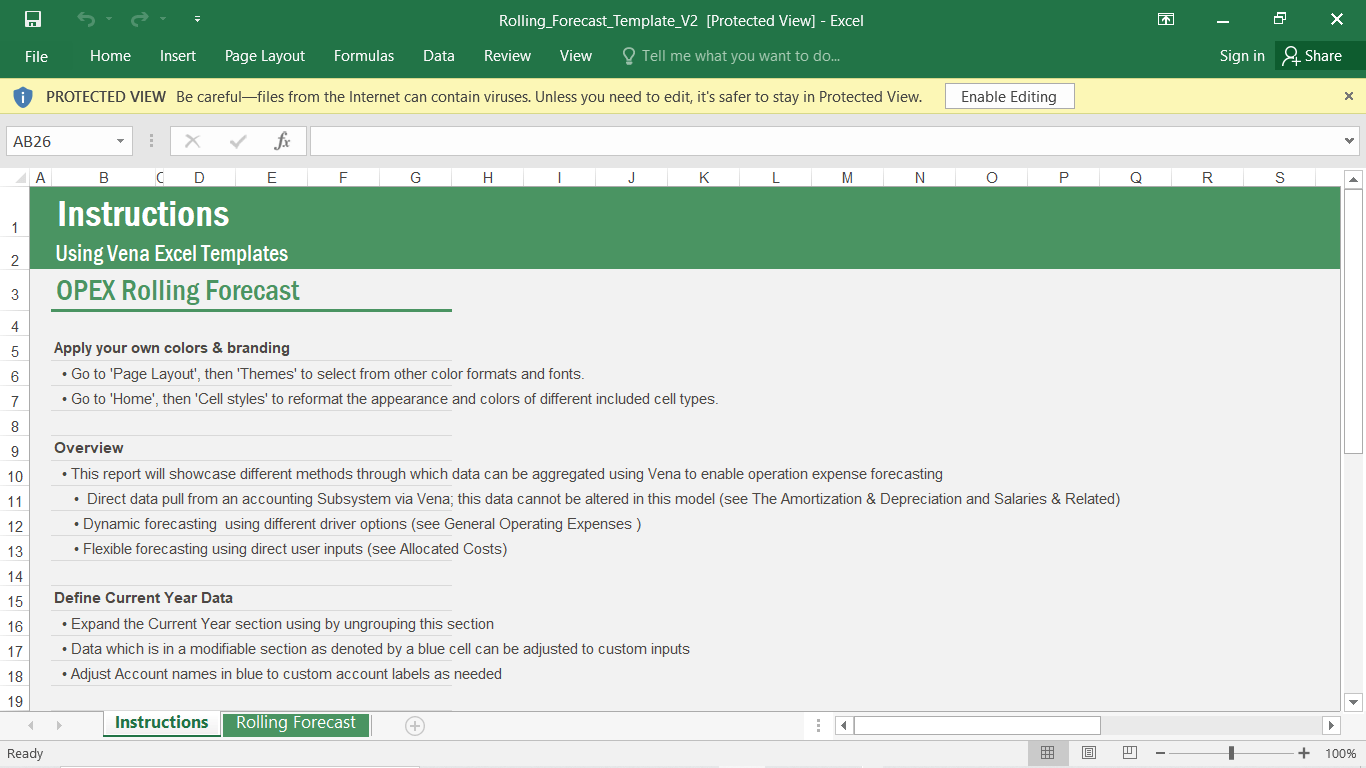The image size is (1366, 768).
Task: Switch to the Instructions sheet tab
Action: click(x=161, y=723)
